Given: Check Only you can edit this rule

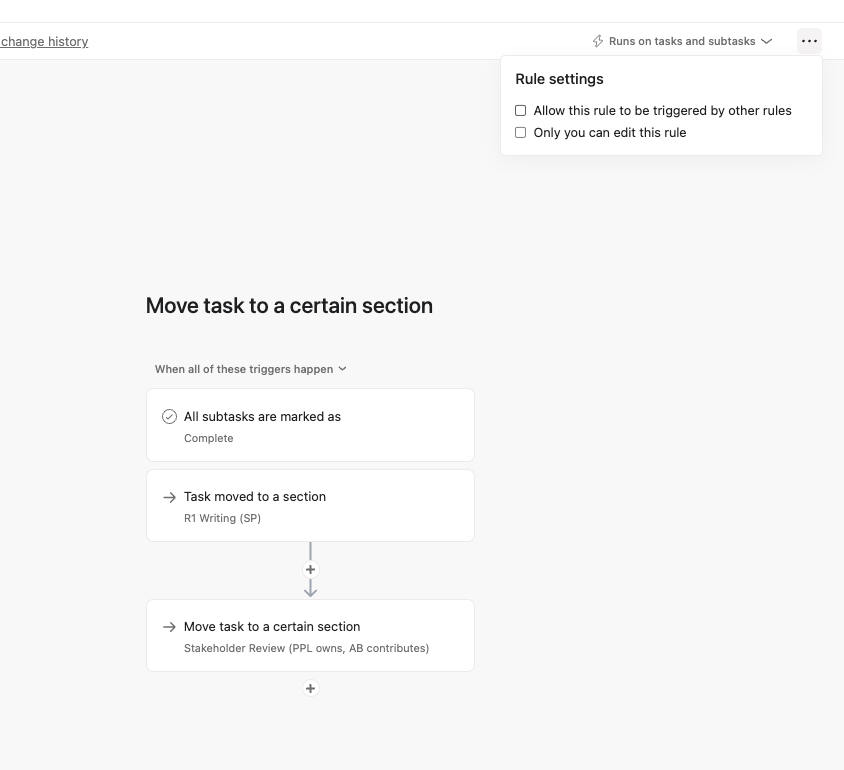Looking at the screenshot, I should pyautogui.click(x=520, y=132).
